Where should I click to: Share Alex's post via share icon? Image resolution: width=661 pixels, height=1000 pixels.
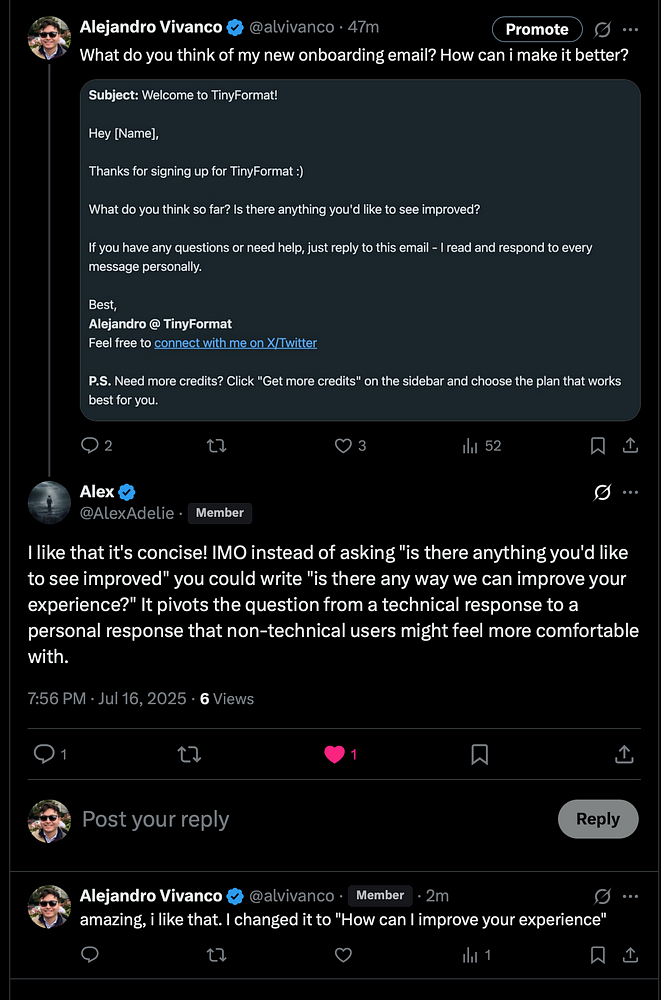click(624, 755)
